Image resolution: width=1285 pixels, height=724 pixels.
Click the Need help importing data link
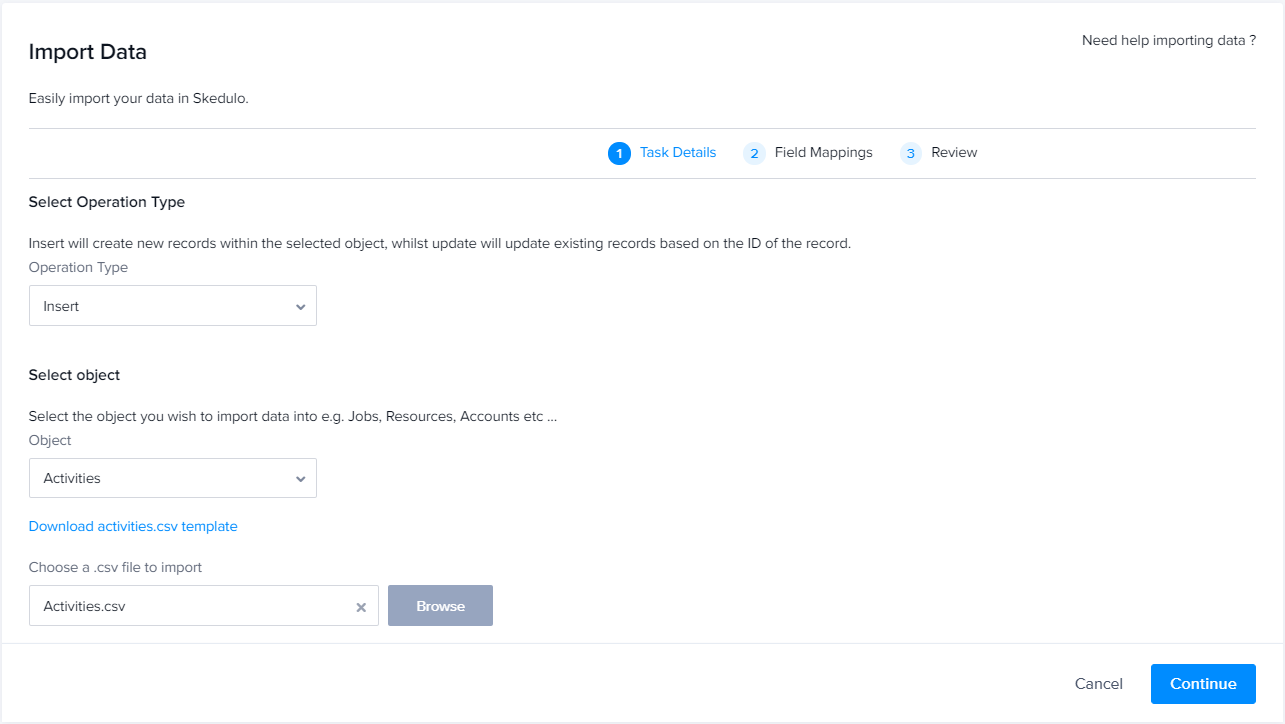pos(1168,40)
